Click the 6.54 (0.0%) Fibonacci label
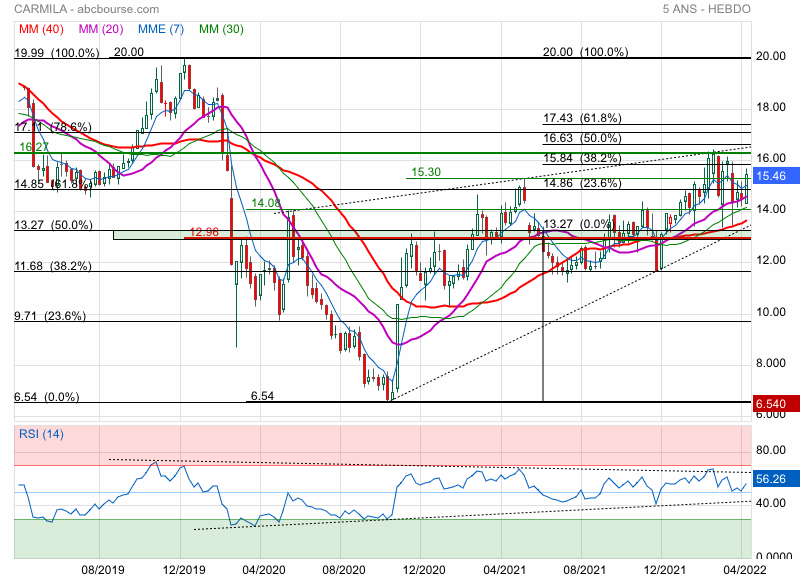Image resolution: width=800 pixels, height=580 pixels. pyautogui.click(x=47, y=397)
